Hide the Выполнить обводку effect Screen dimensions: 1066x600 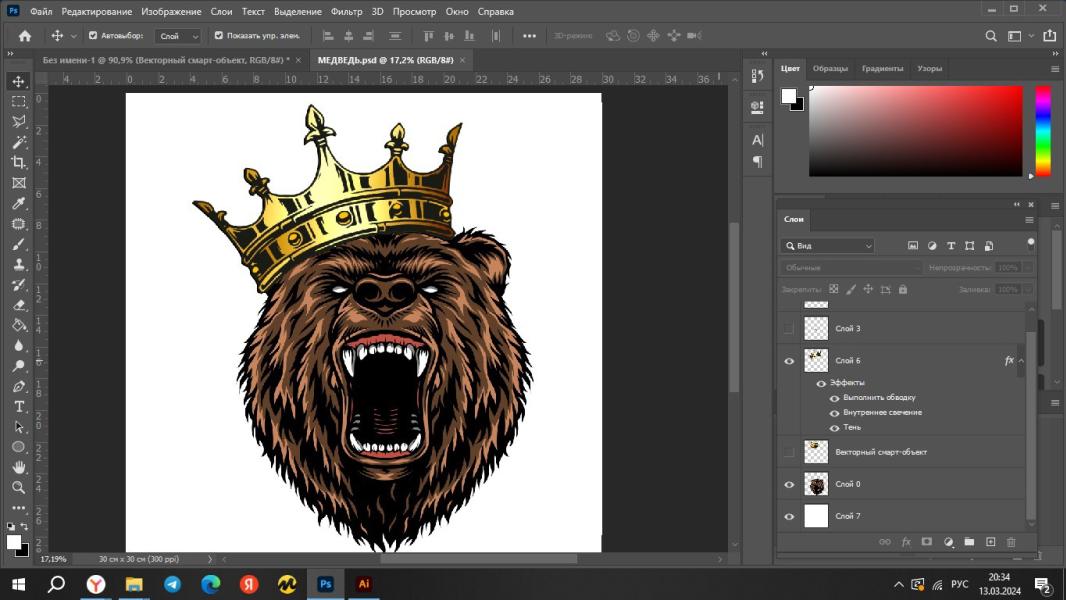click(x=834, y=398)
